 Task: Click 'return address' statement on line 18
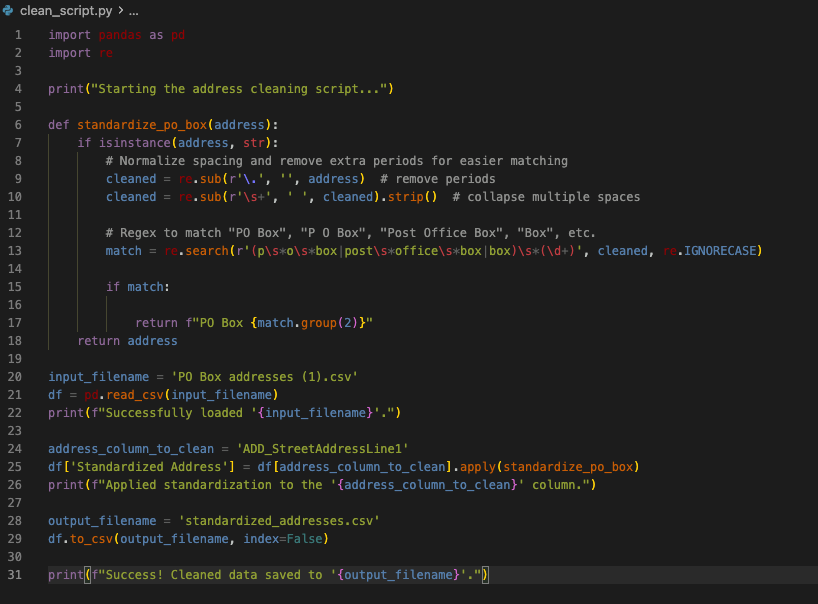127,341
